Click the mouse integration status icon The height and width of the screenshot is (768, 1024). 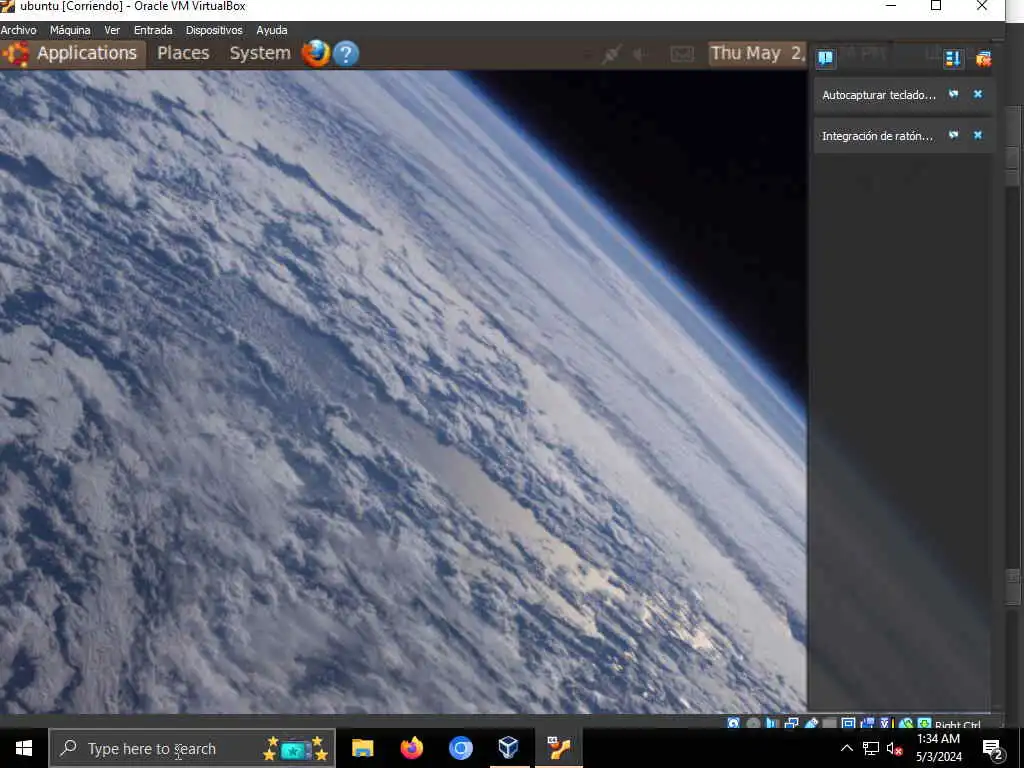906,724
